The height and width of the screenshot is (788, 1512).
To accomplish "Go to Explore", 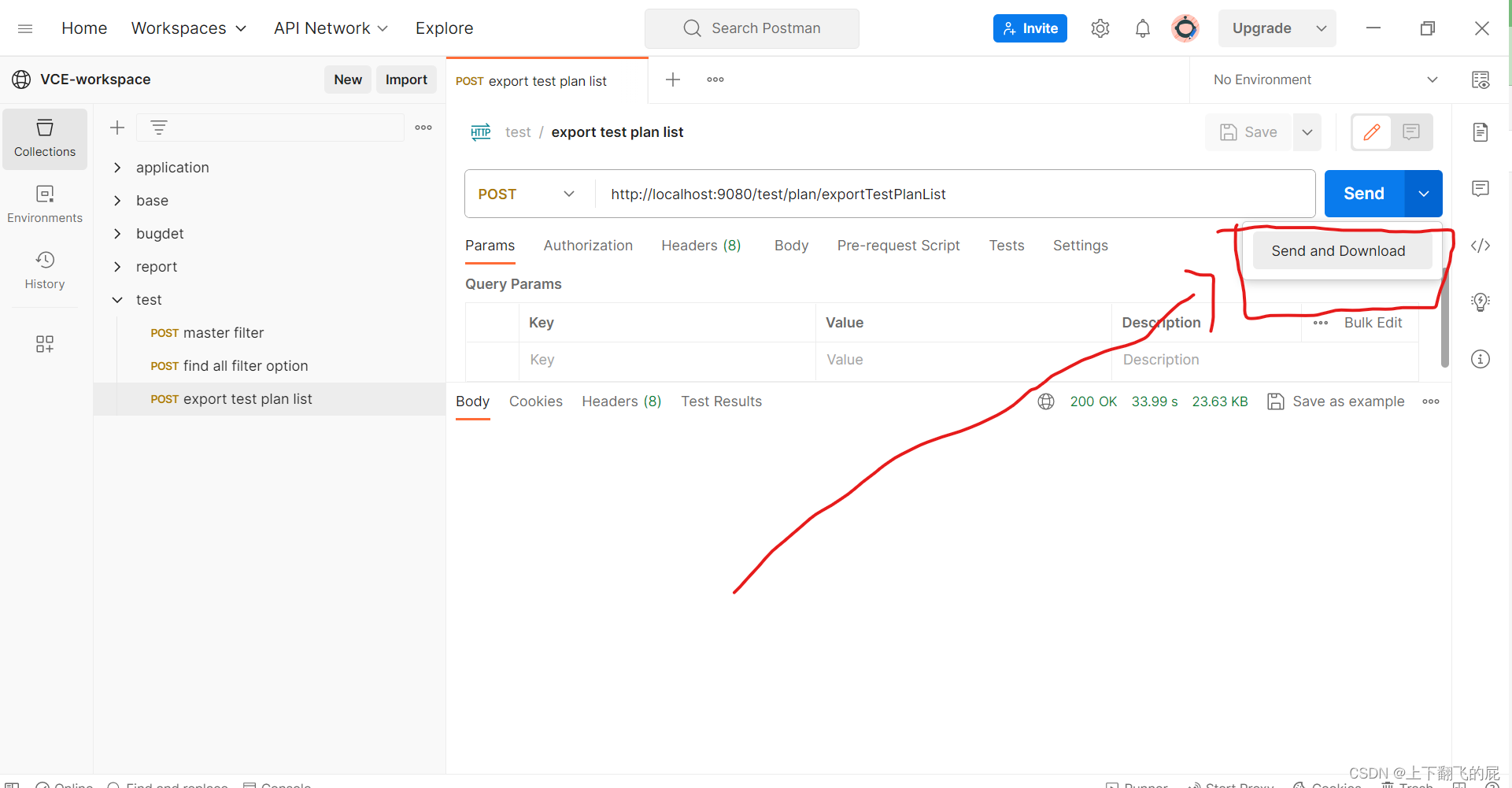I will 445,28.
